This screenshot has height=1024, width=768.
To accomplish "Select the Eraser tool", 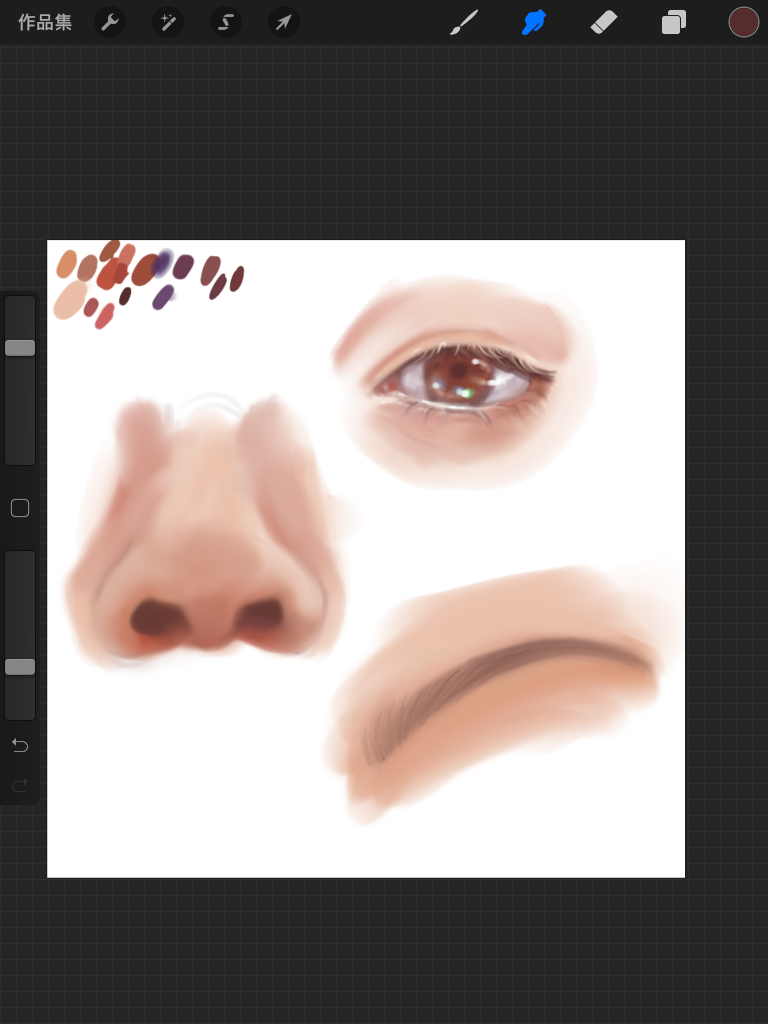I will click(604, 22).
